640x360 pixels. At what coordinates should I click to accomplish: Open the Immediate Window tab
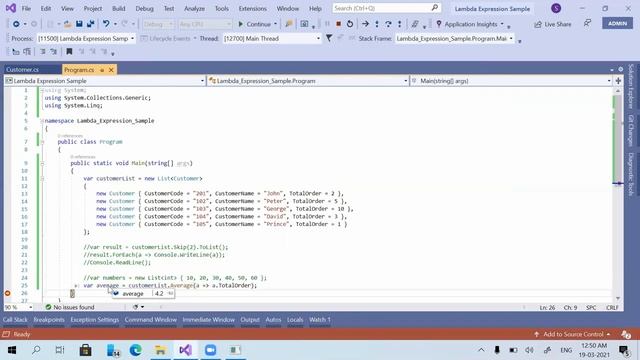(x=209, y=320)
